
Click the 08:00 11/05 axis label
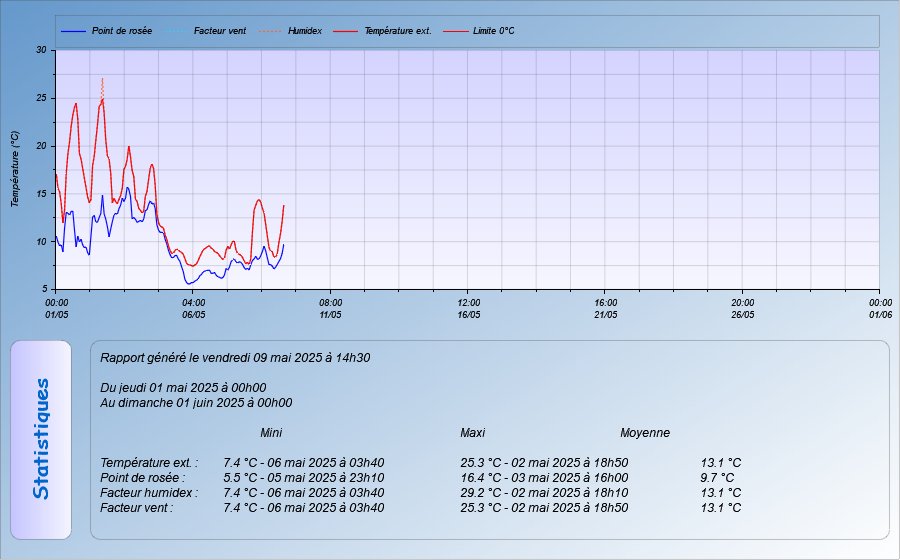click(331, 309)
